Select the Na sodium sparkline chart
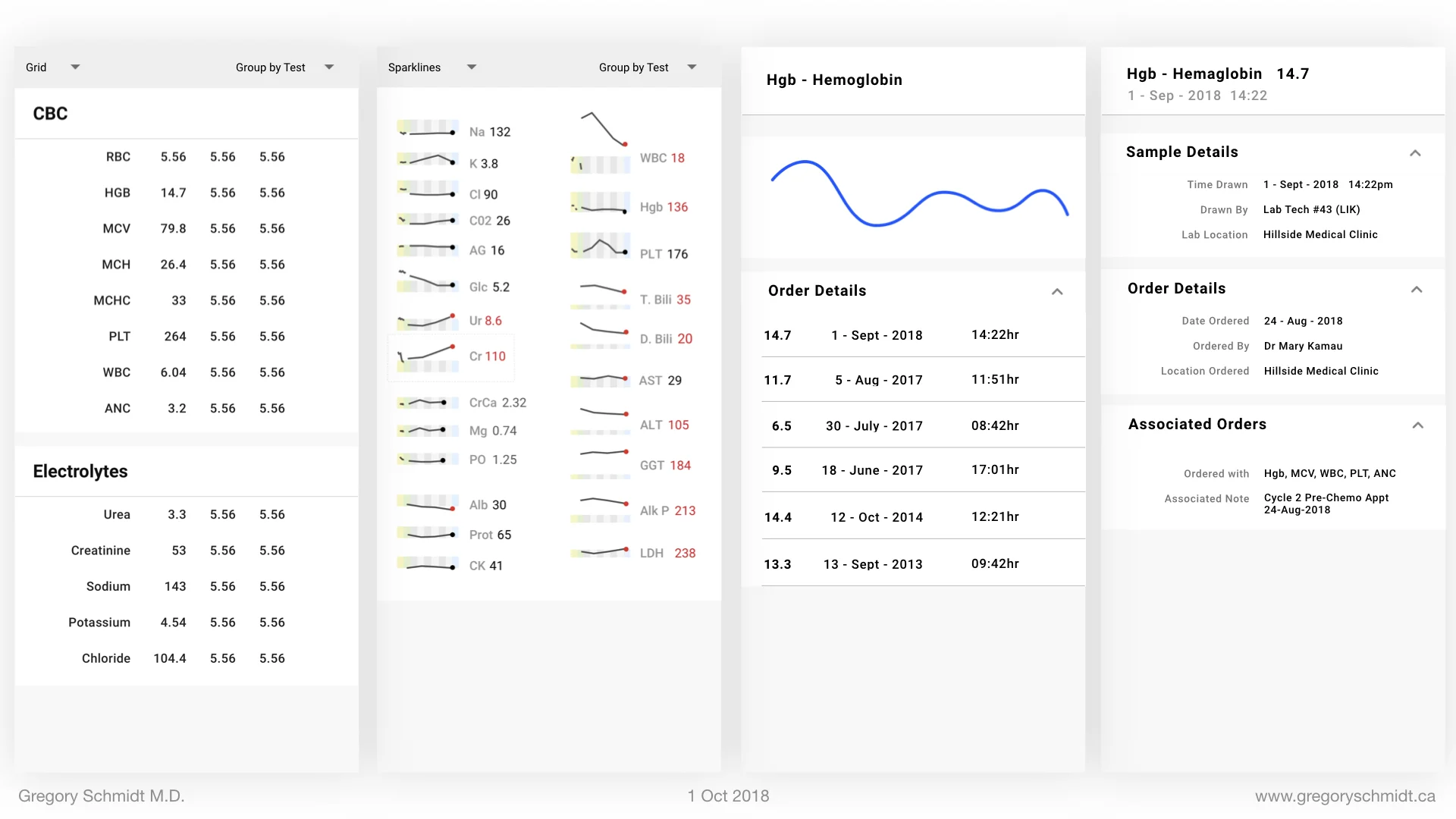 428,129
